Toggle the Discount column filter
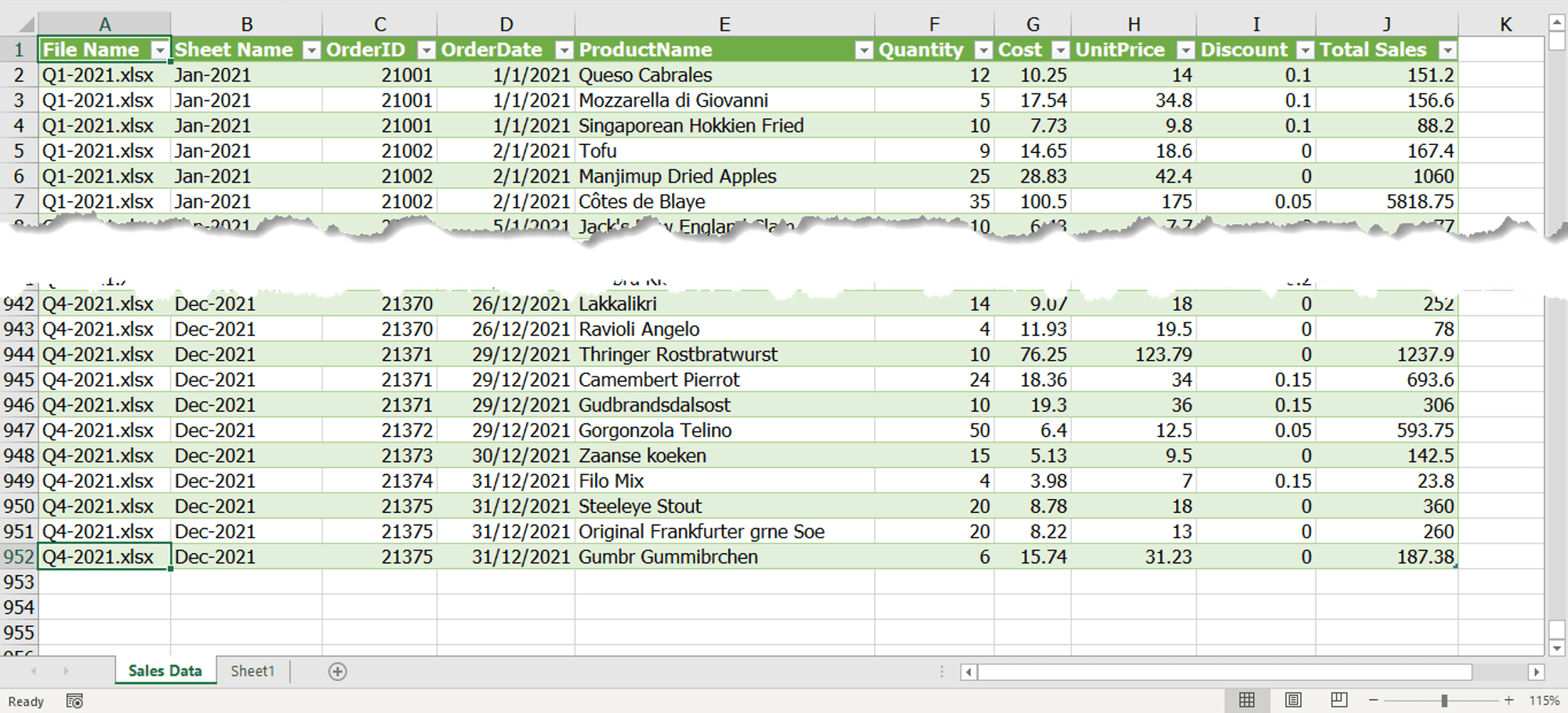 pyautogui.click(x=1305, y=49)
